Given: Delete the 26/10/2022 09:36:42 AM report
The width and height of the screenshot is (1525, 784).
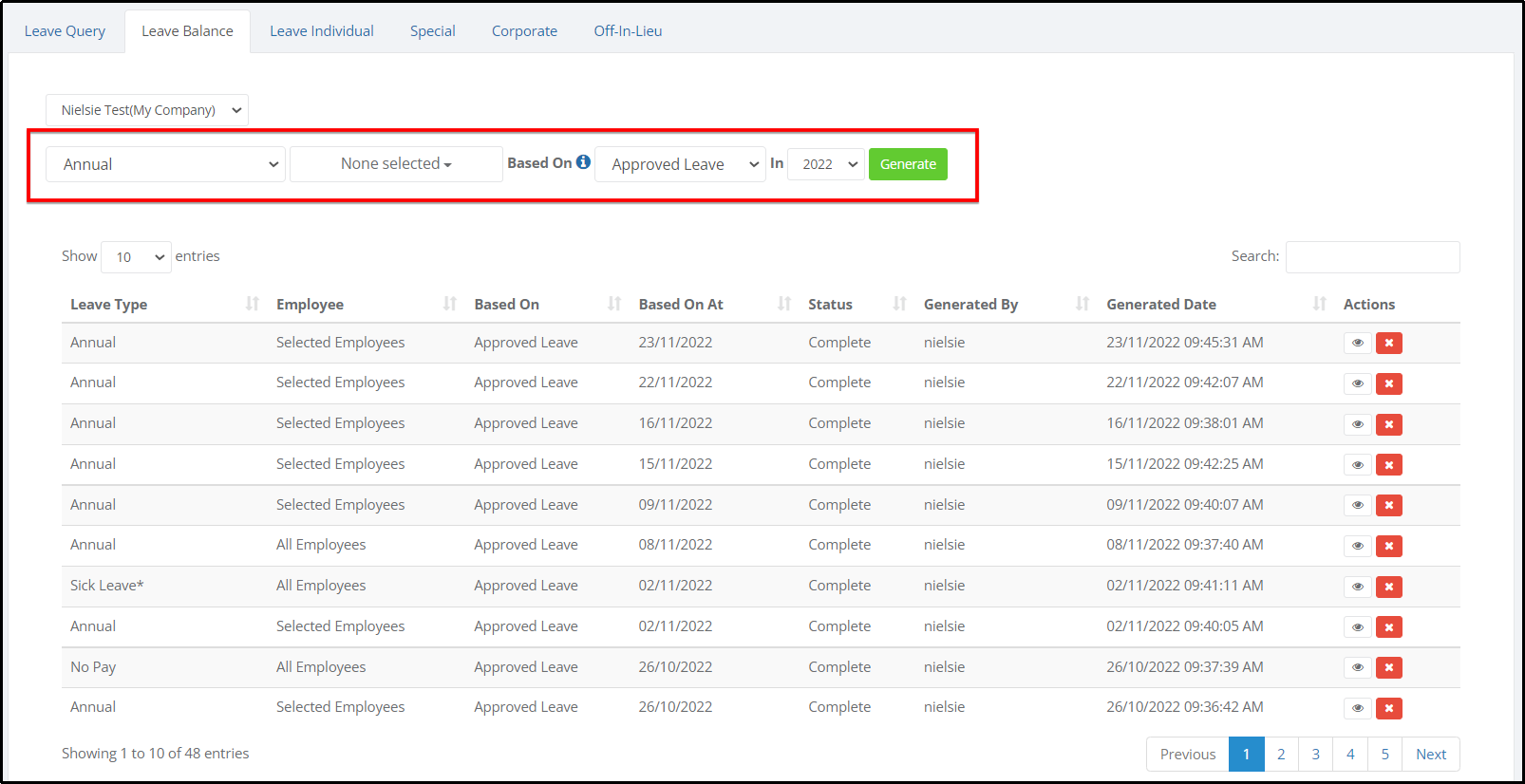Looking at the screenshot, I should point(1389,708).
